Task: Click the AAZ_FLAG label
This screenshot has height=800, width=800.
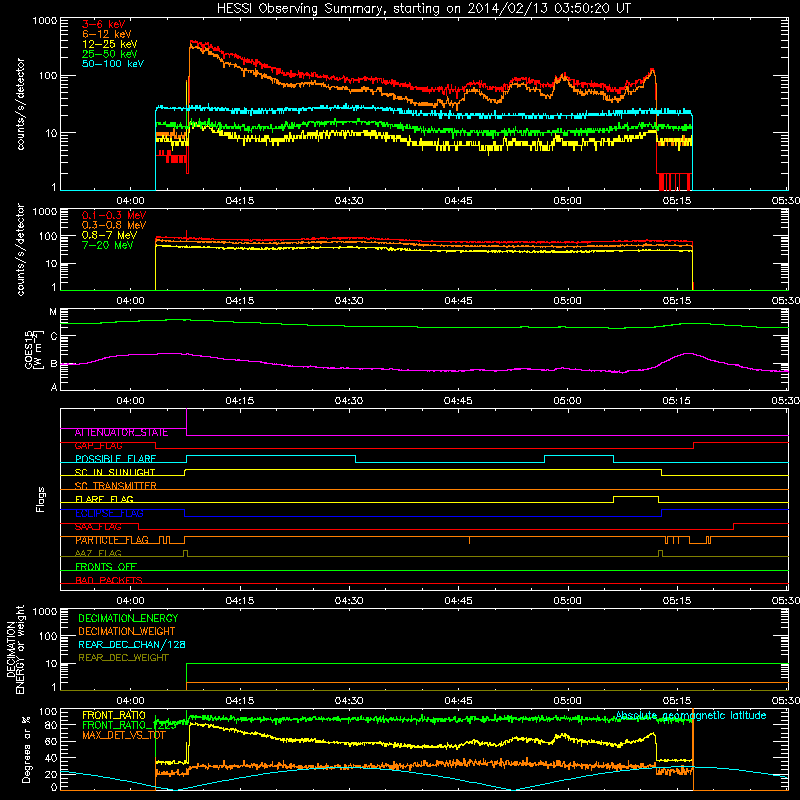Action: tap(98, 553)
